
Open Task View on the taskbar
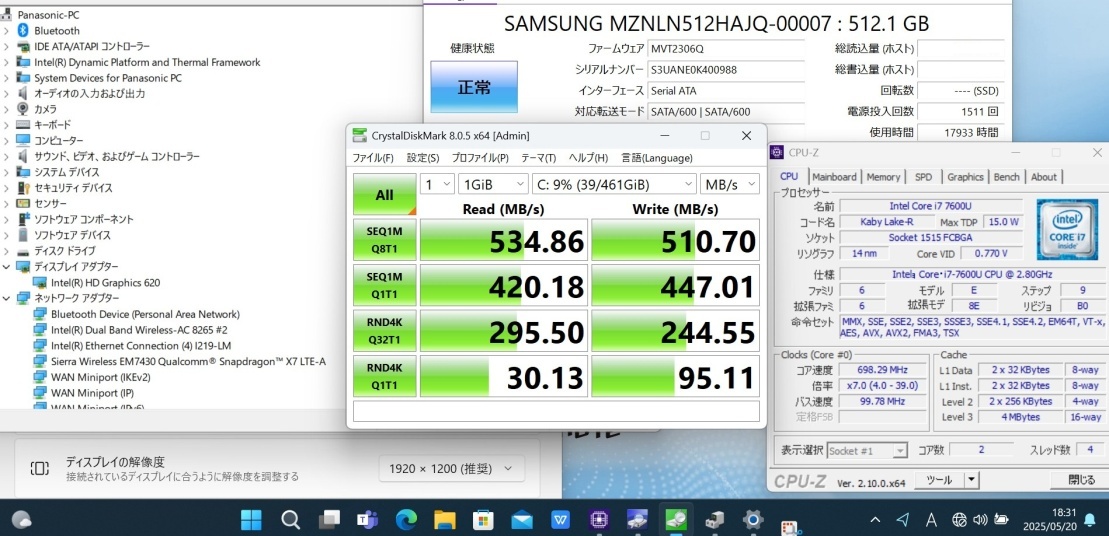coord(329,520)
